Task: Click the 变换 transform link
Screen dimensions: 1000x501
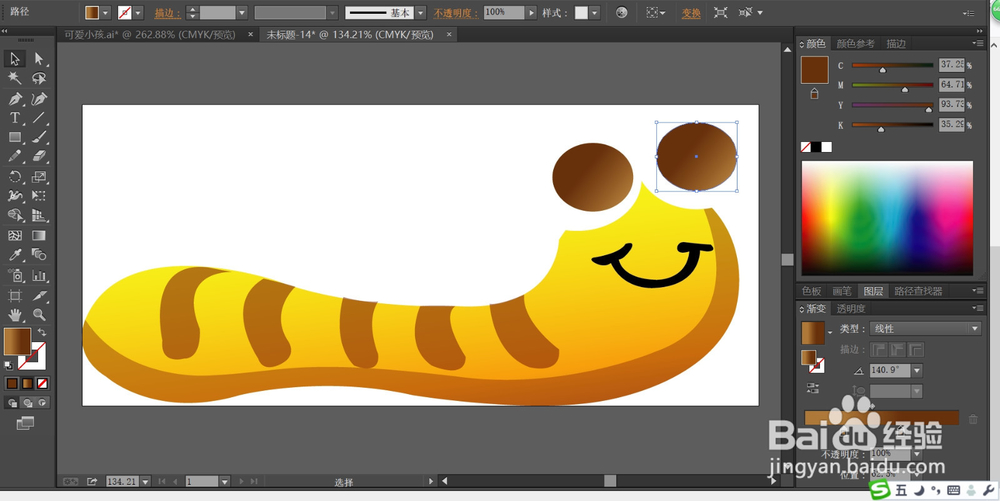Action: pyautogui.click(x=691, y=13)
